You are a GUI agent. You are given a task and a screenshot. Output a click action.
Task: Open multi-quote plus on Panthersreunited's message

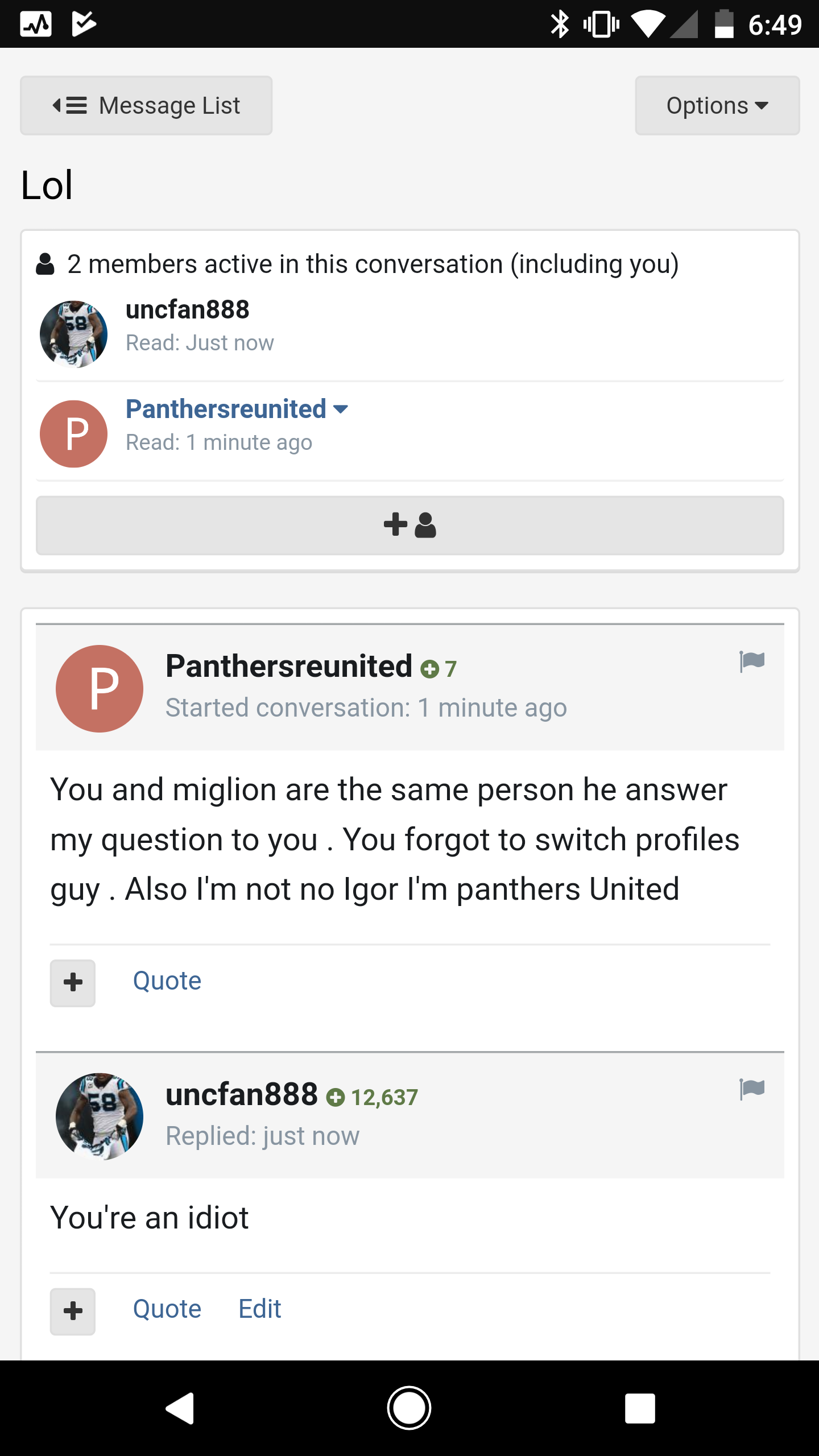(73, 983)
